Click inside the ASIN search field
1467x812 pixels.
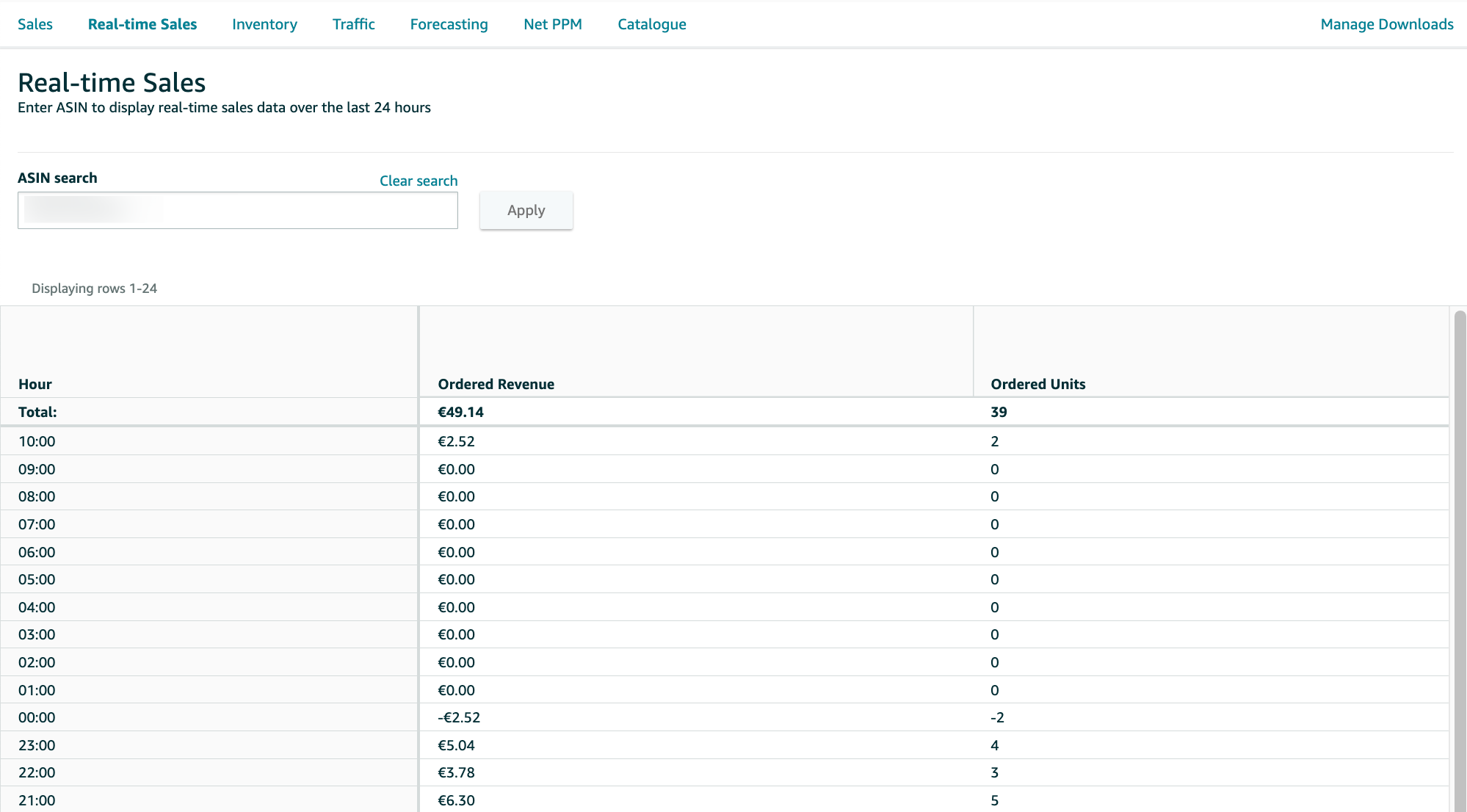coord(237,210)
